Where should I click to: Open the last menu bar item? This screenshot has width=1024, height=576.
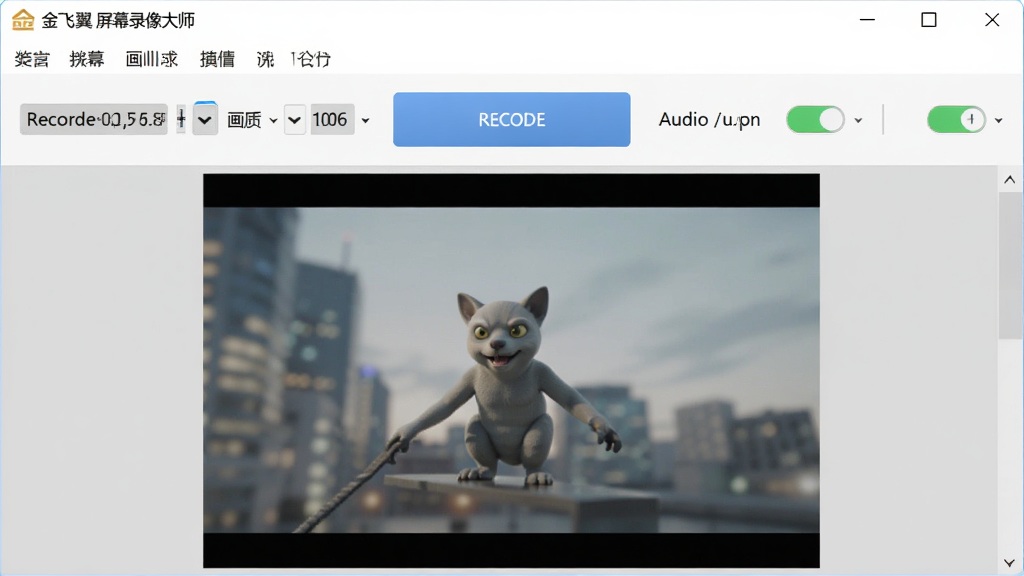point(311,59)
